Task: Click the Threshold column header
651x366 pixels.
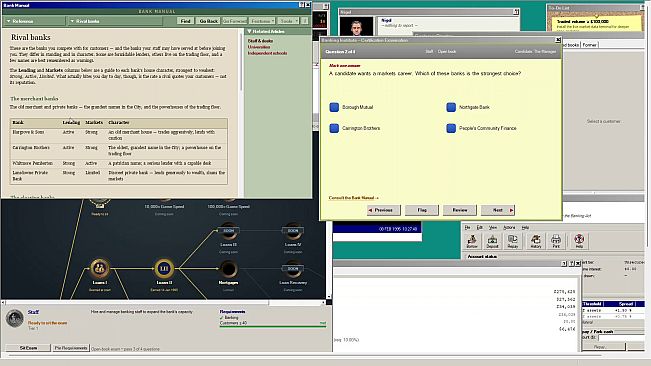Action: coord(592,304)
